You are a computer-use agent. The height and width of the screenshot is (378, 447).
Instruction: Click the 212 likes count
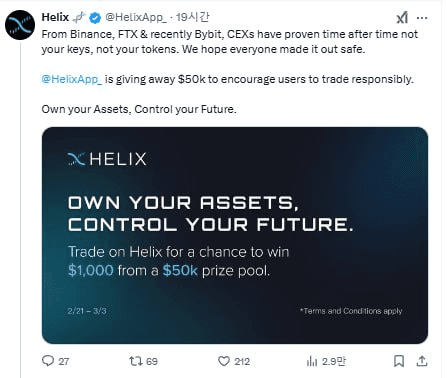click(242, 361)
